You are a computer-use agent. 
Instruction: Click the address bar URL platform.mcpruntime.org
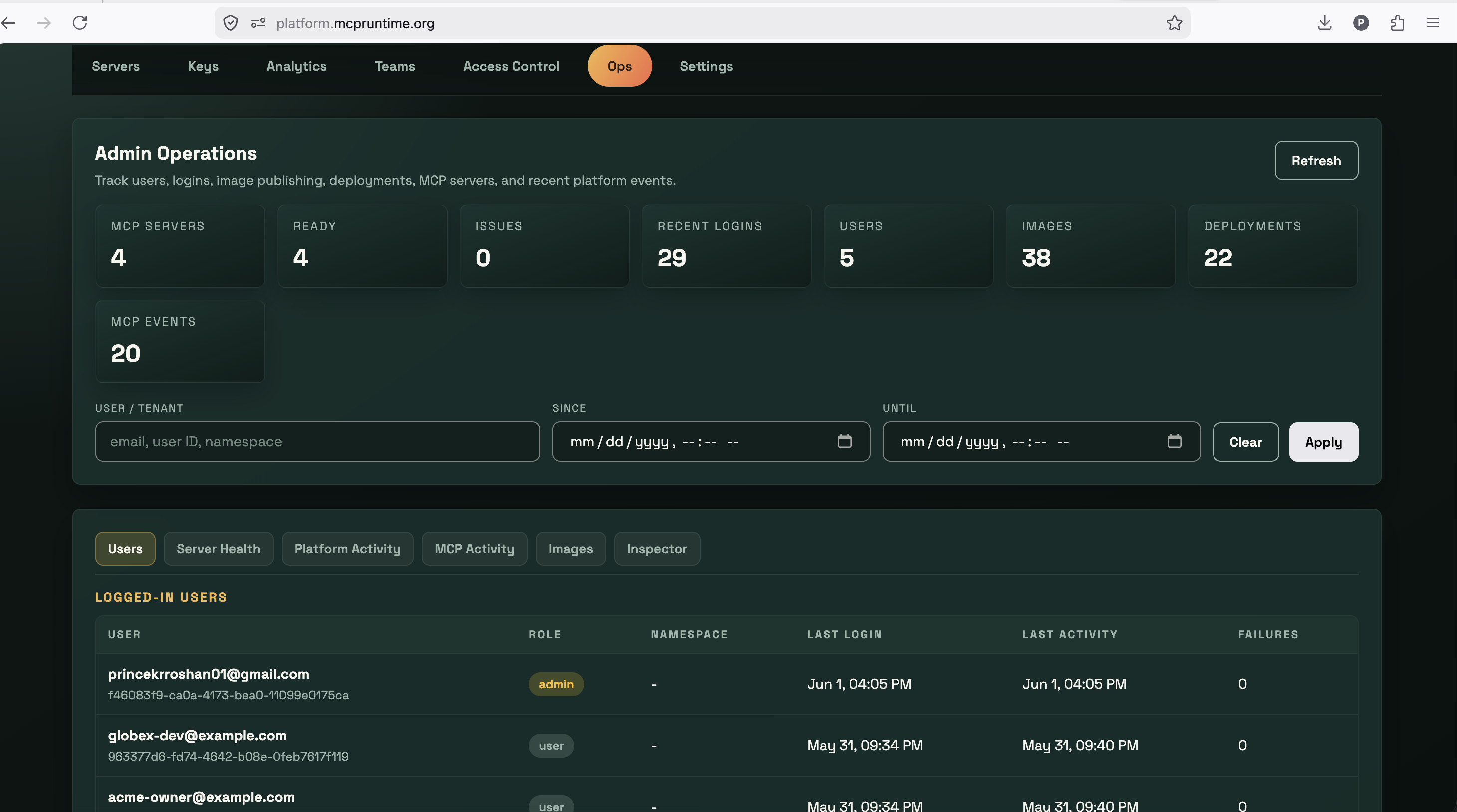click(355, 24)
